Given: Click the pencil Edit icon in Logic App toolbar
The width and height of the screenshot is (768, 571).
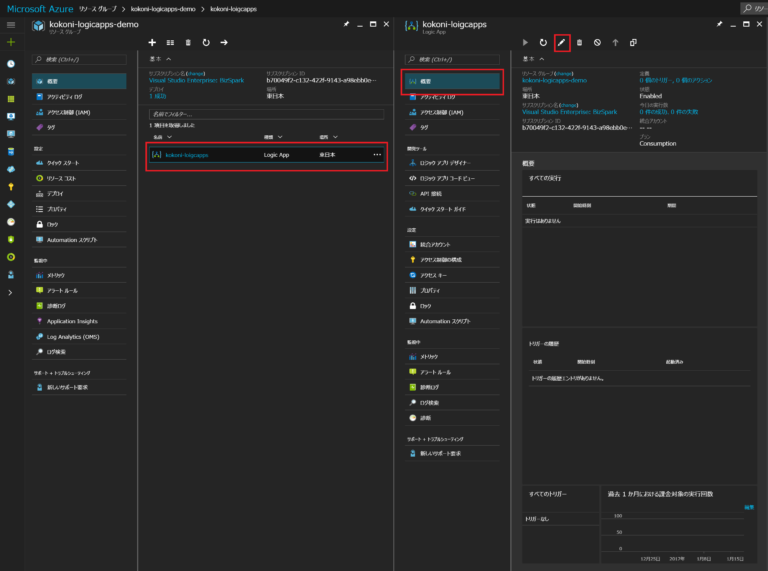Looking at the screenshot, I should tap(562, 43).
